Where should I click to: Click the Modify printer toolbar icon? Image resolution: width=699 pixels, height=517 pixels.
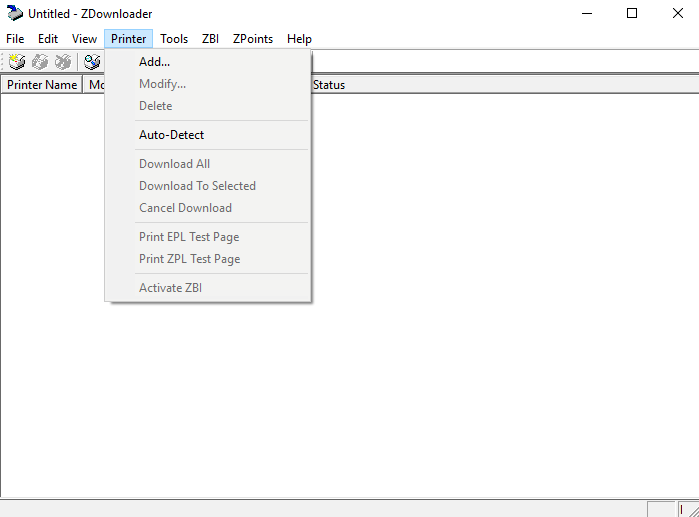click(40, 62)
